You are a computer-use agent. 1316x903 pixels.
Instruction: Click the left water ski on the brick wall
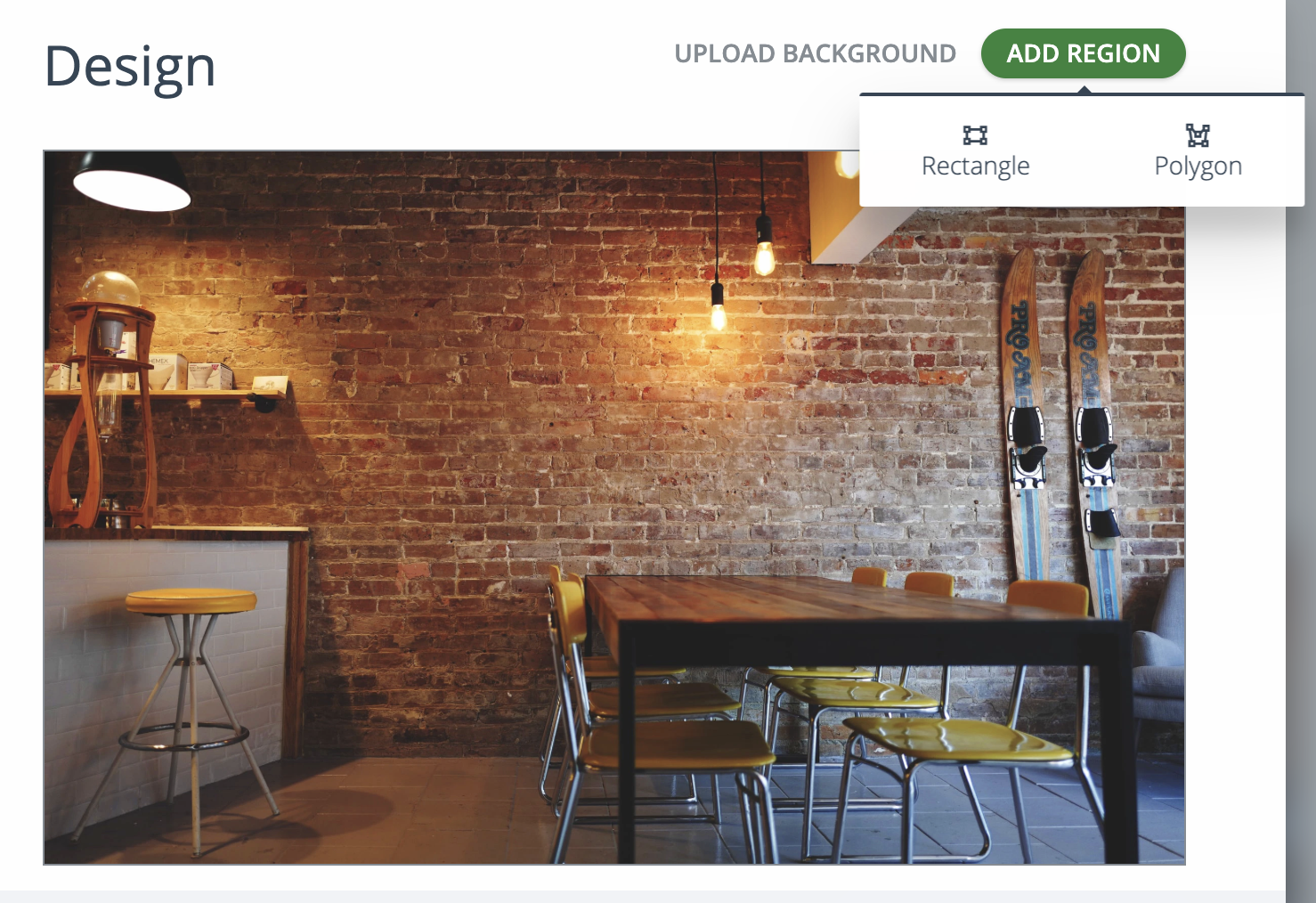coord(1026,427)
